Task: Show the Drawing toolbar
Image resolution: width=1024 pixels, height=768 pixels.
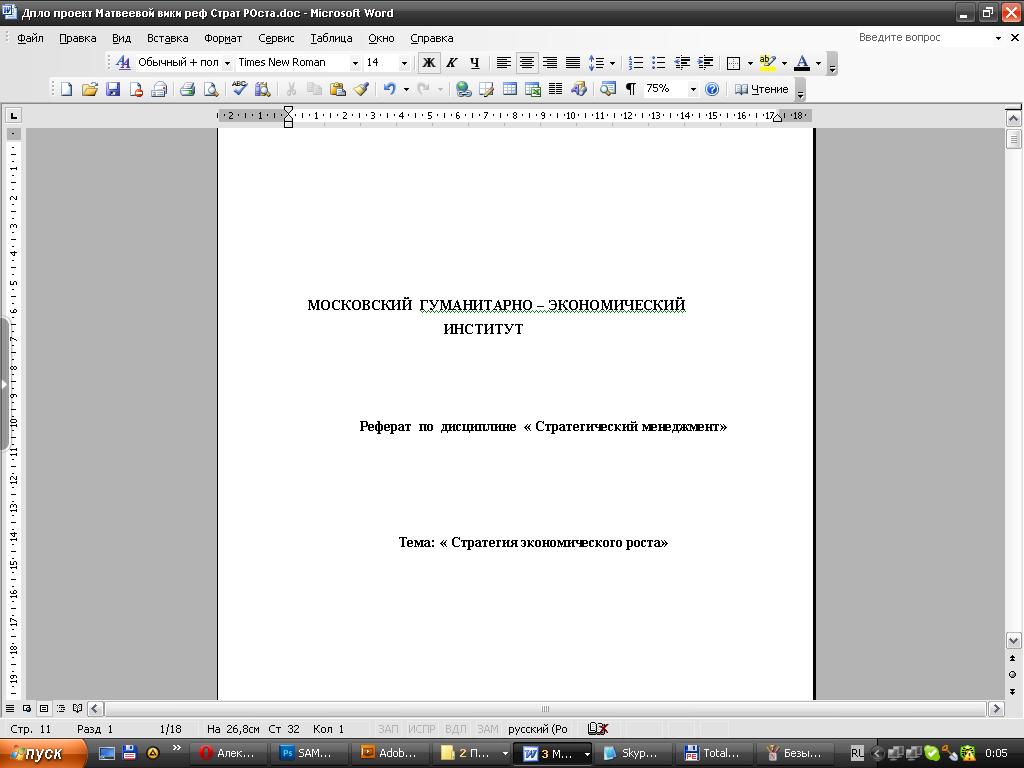Action: point(579,89)
